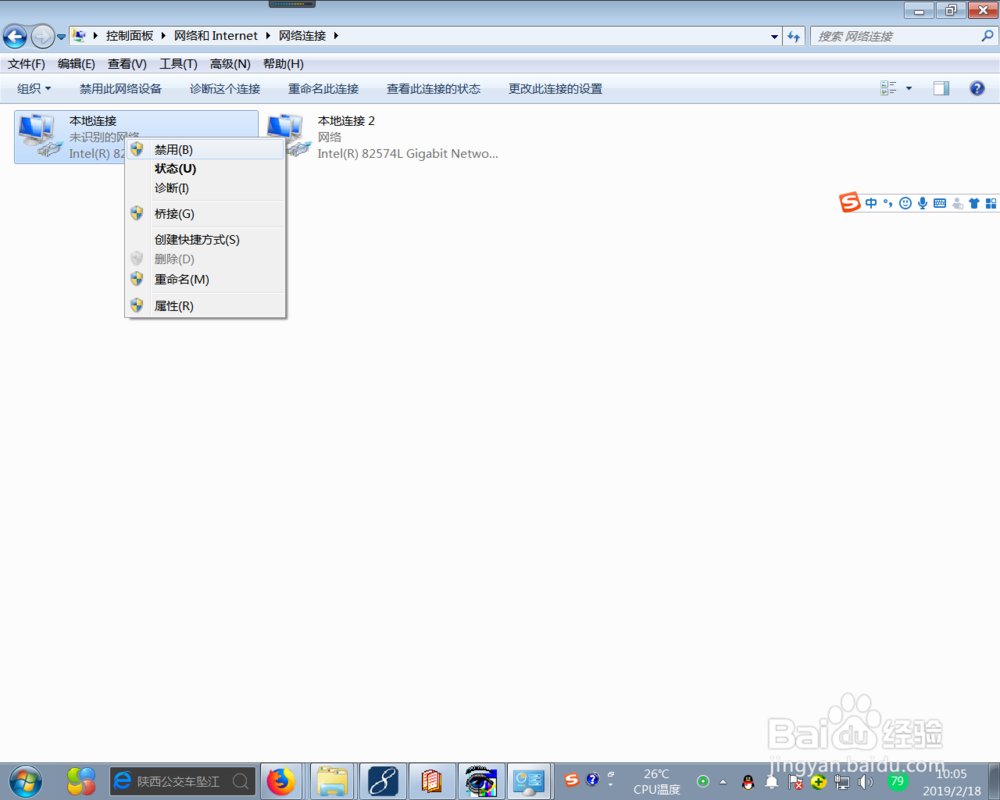Open the soft keyboard on Sogou toolbar

pyautogui.click(x=940, y=202)
